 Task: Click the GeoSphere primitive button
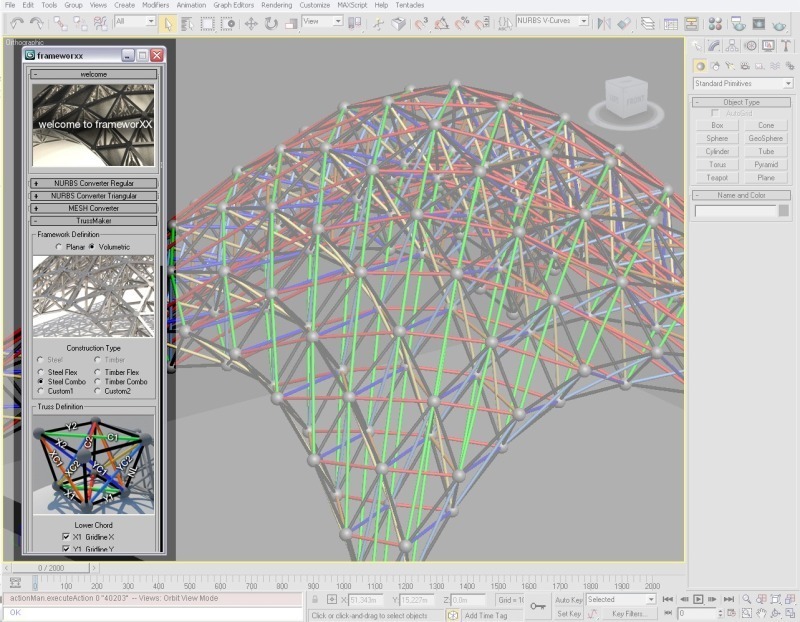tap(766, 138)
